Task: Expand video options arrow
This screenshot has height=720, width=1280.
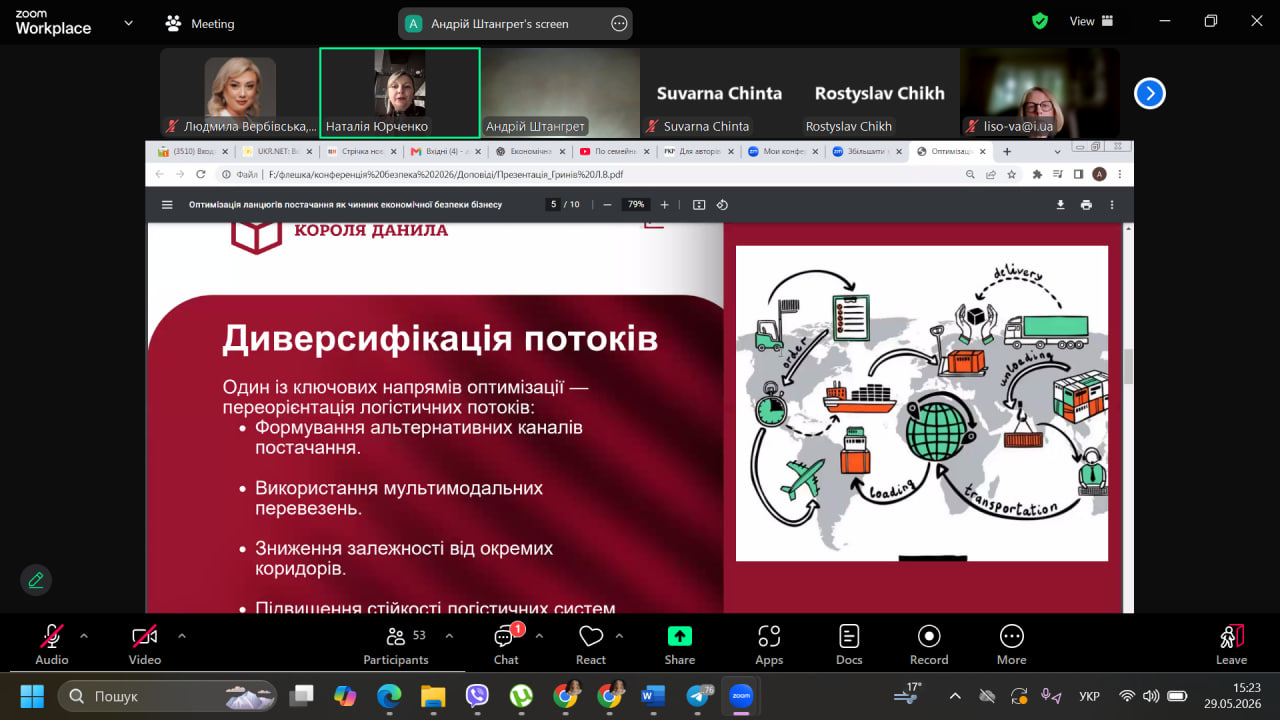Action: point(181,635)
